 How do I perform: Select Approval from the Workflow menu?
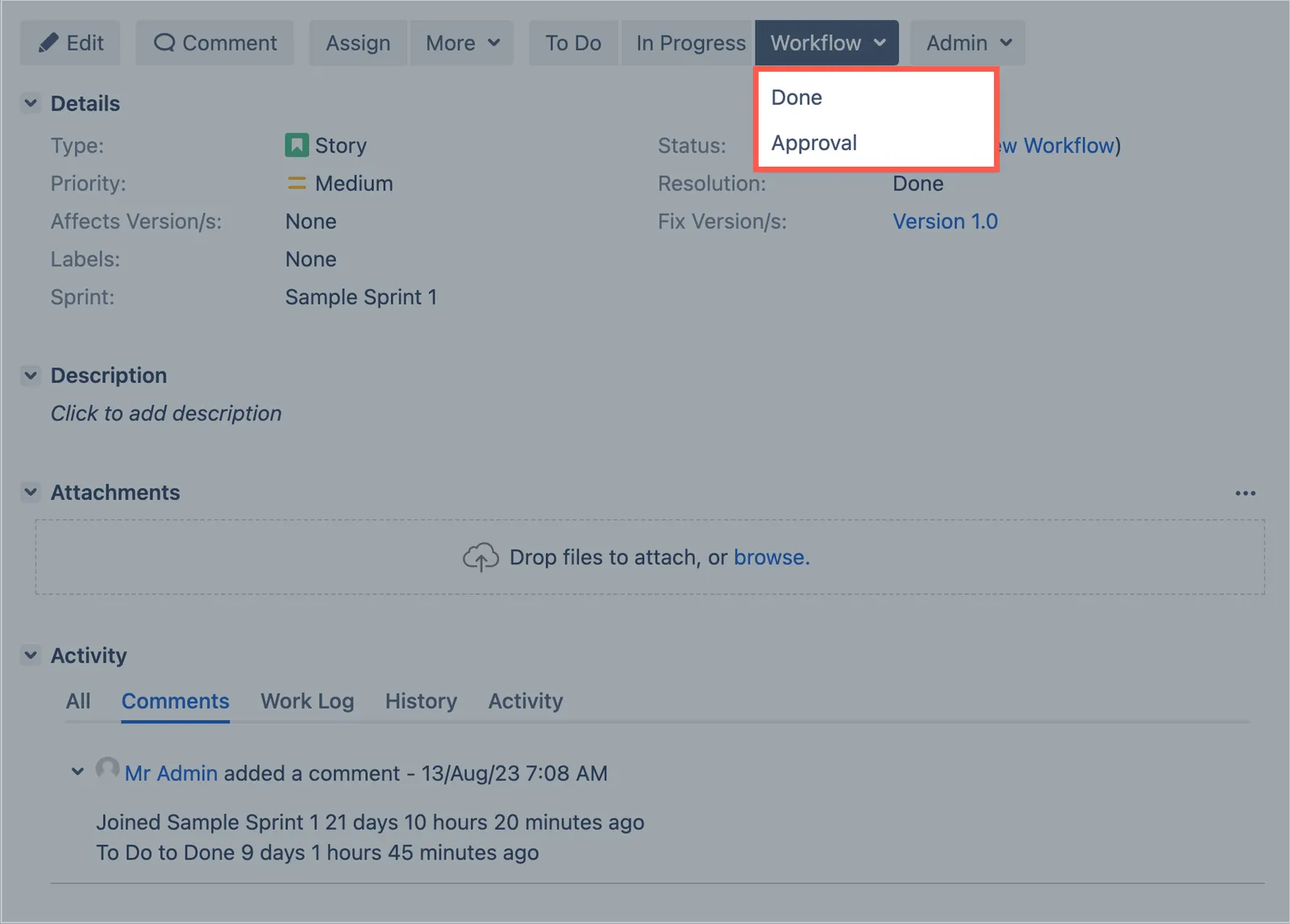click(x=876, y=144)
